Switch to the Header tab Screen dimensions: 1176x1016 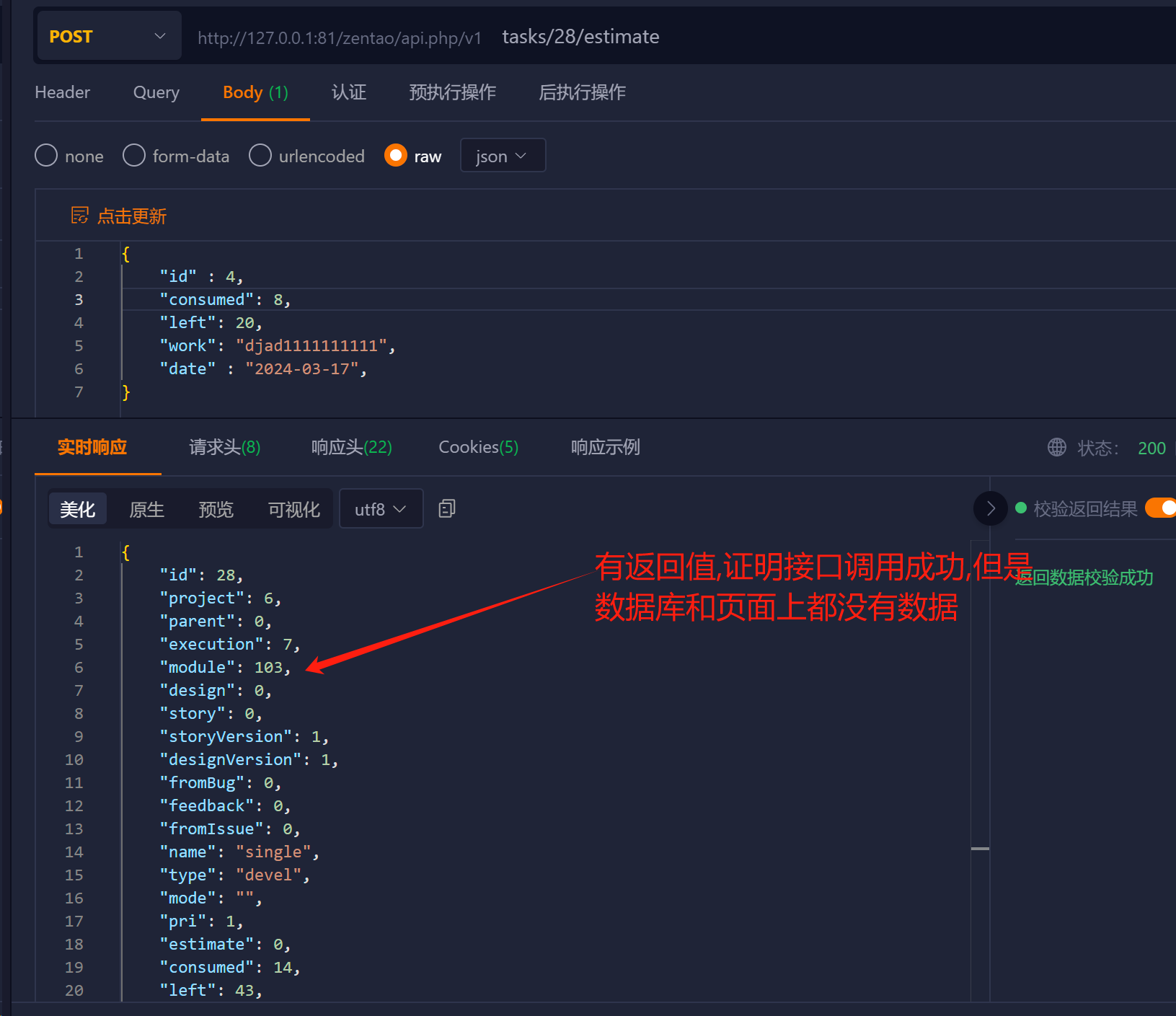63,92
